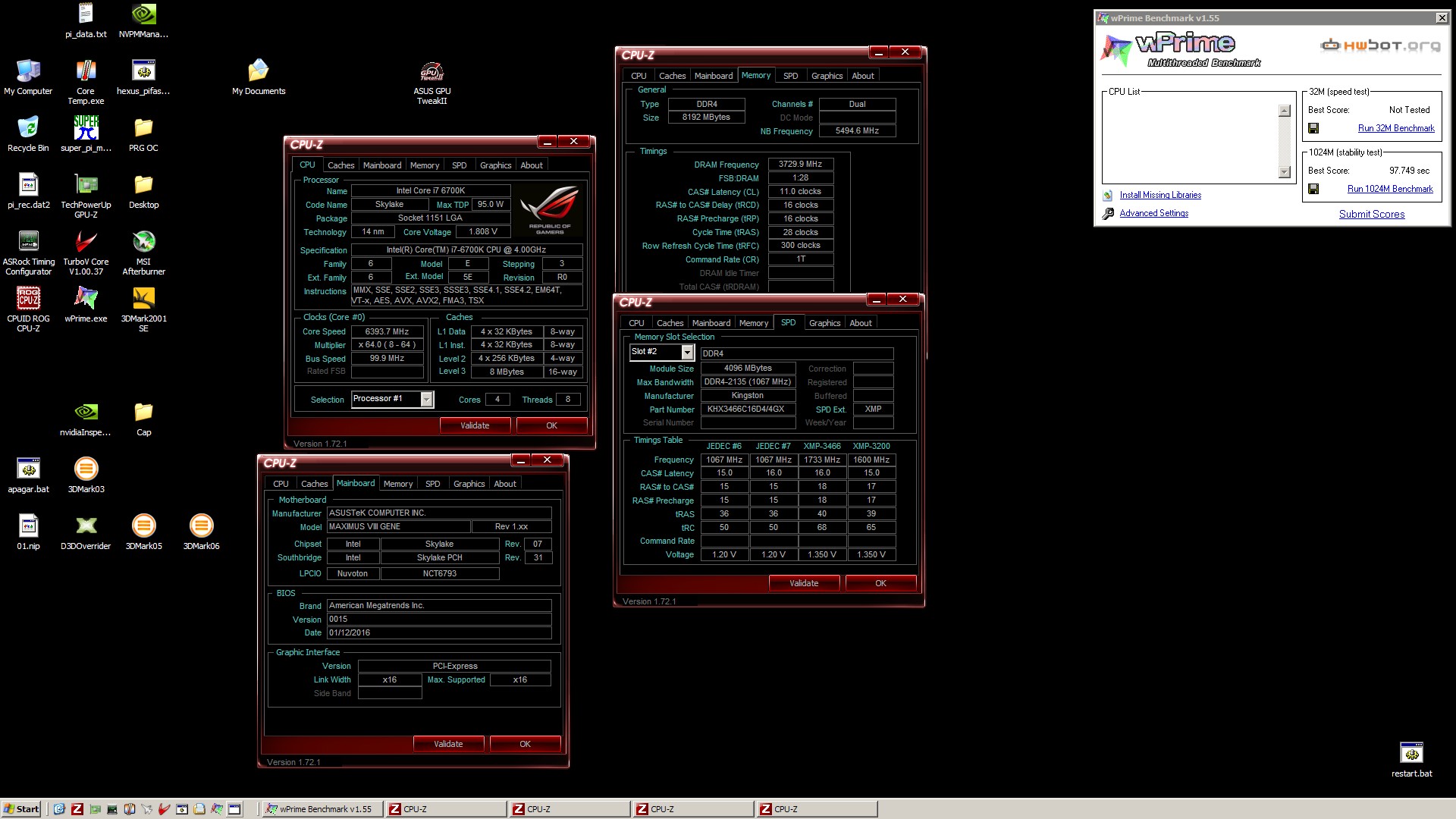Switch to Memory tab in SPD window
The image size is (1456, 819).
point(754,323)
